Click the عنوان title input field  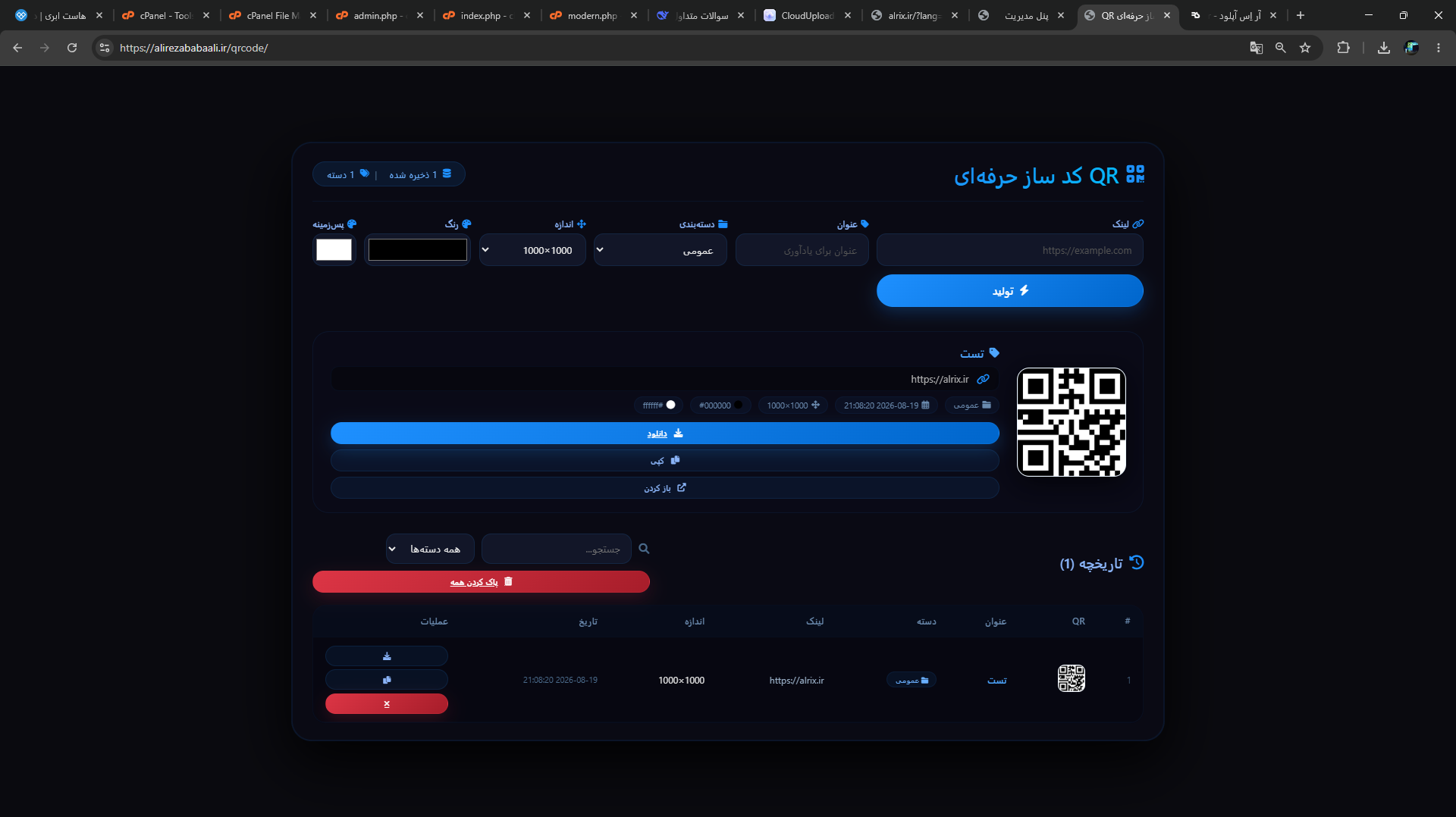click(802, 250)
